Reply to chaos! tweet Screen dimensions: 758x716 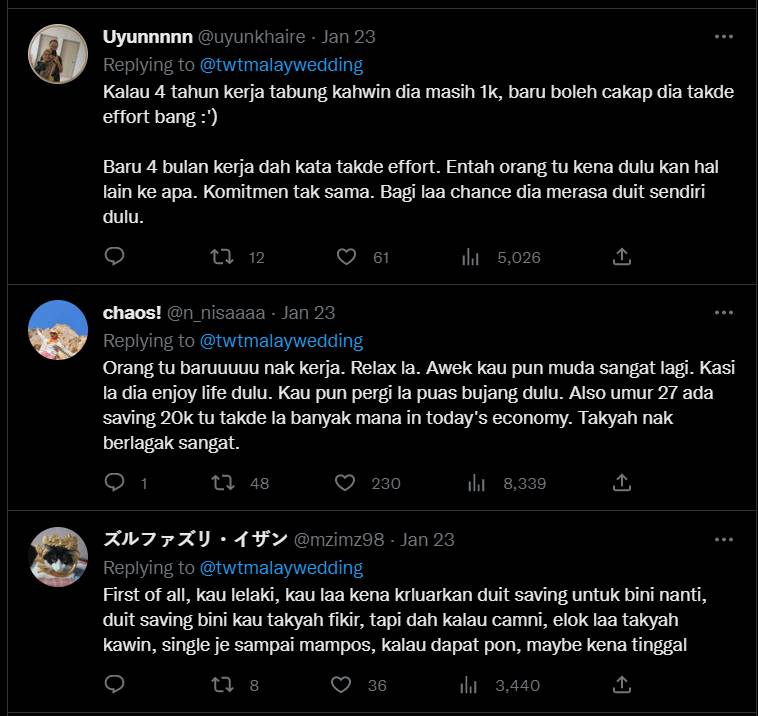pyautogui.click(x=115, y=483)
